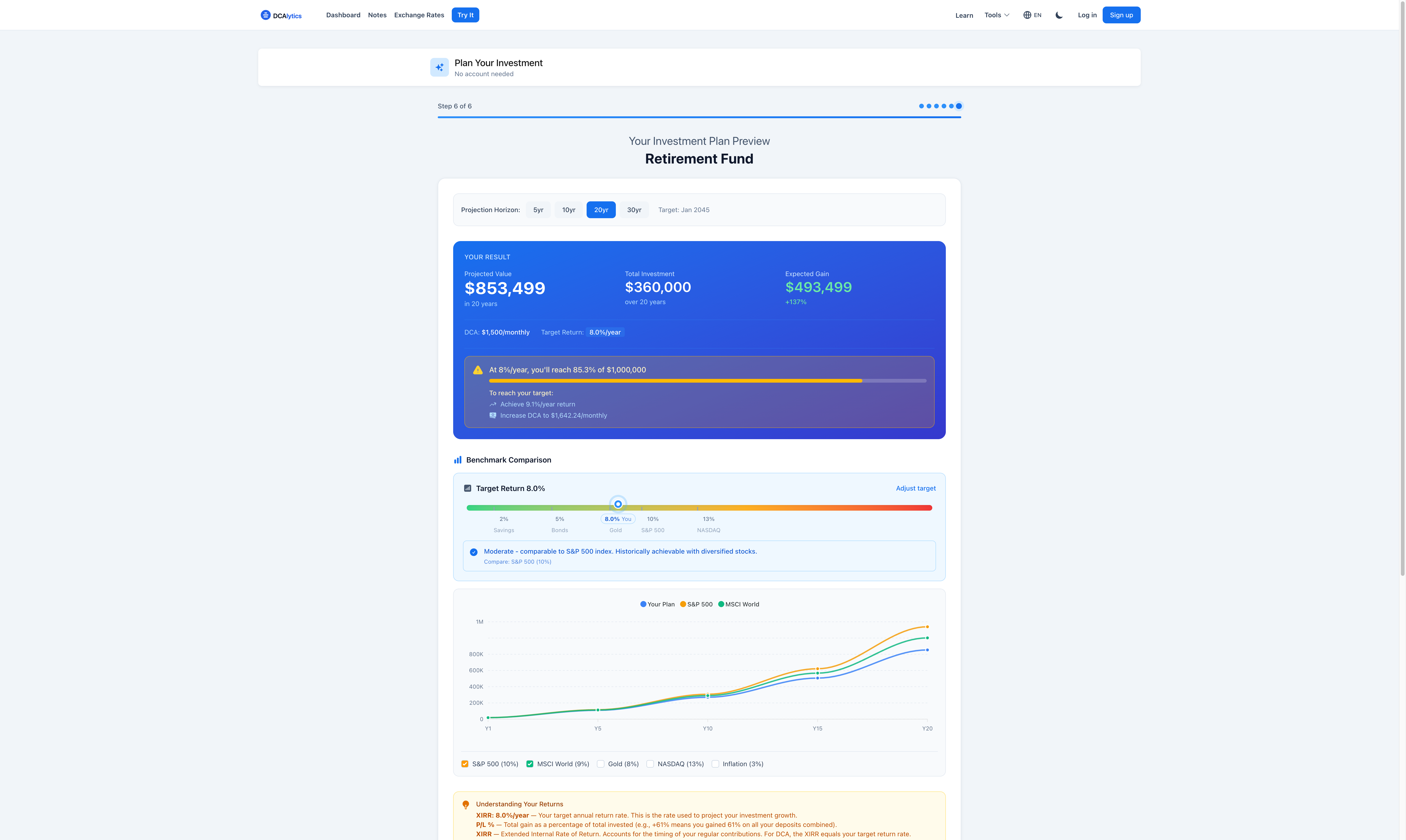Click the target return slider handle

click(x=618, y=504)
